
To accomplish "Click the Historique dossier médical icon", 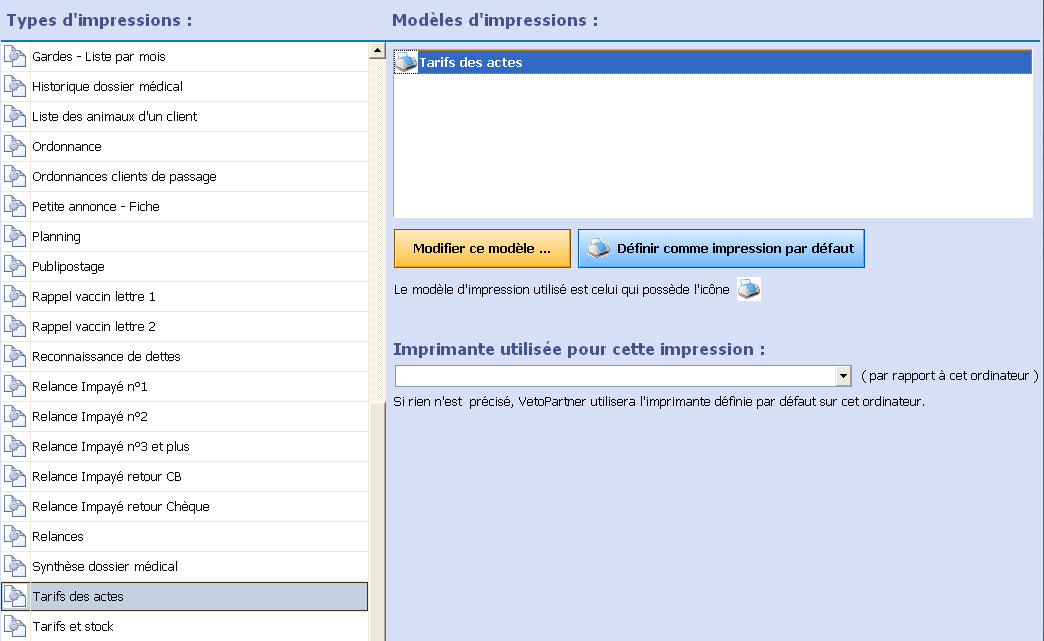I will point(15,87).
